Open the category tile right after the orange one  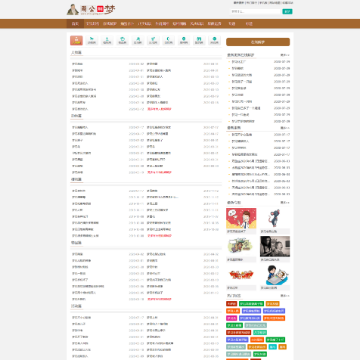(92, 40)
